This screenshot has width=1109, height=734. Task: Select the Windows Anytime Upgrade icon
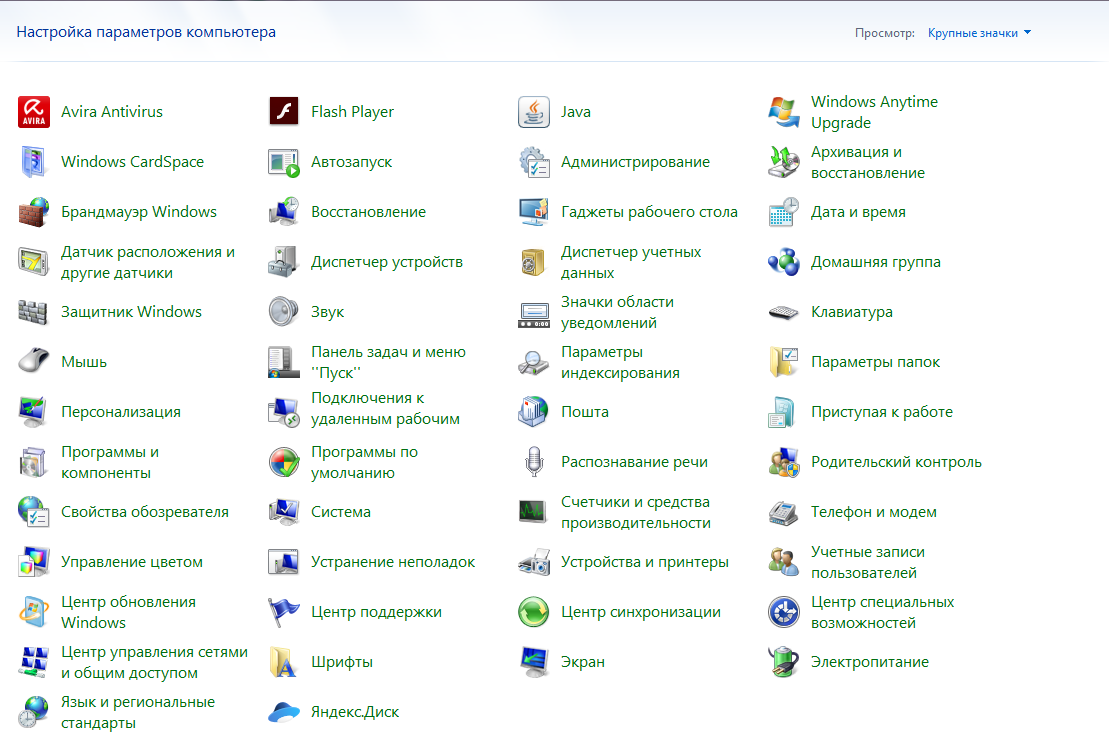(784, 112)
